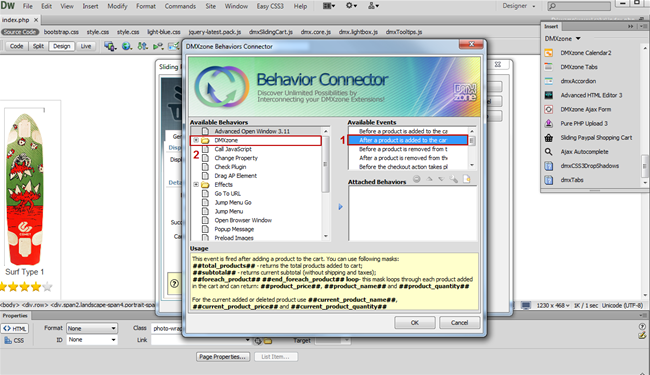Switch Properties panel to CSS mode
650x375 pixels.
click(x=15, y=340)
